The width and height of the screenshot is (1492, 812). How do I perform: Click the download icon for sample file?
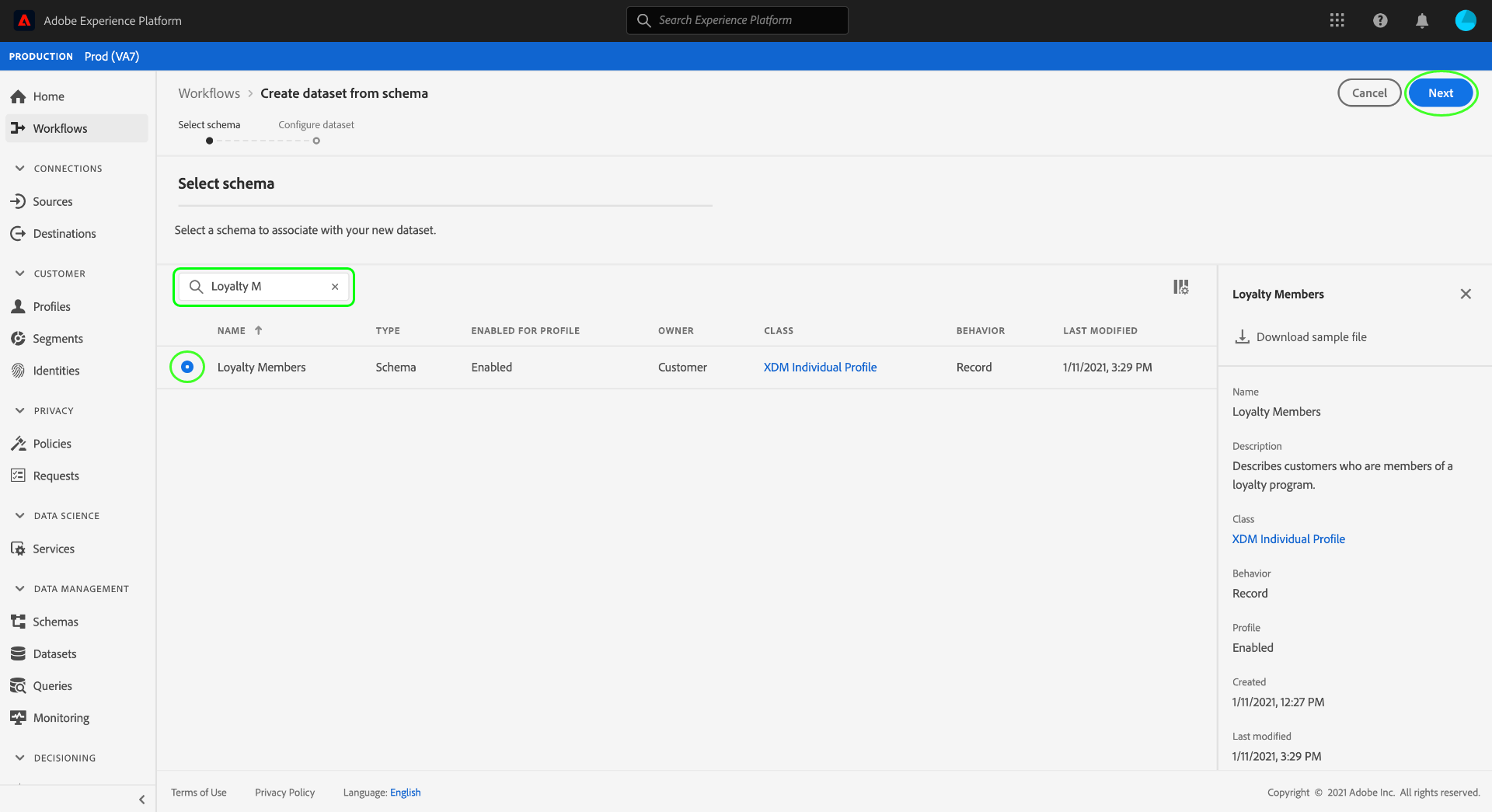click(x=1242, y=336)
